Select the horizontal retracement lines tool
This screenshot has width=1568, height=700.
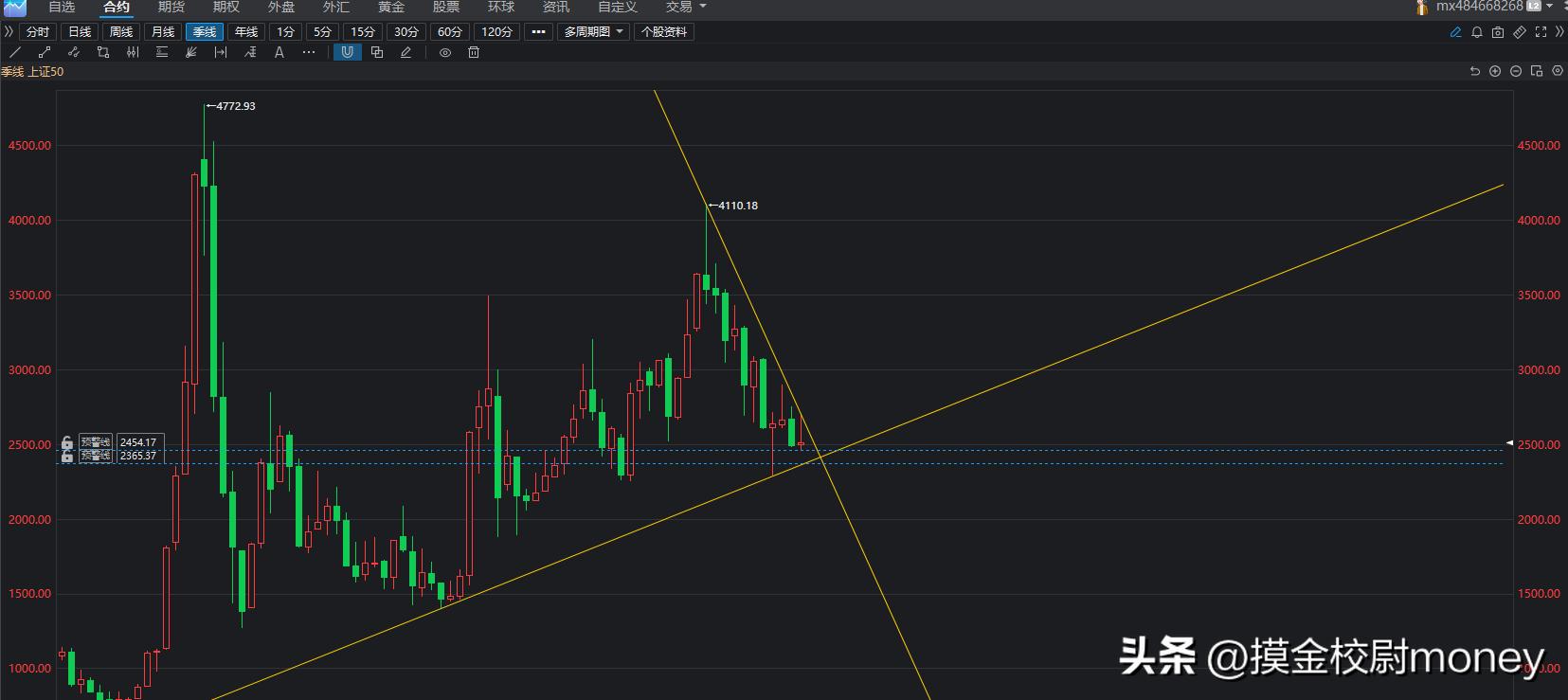(162, 53)
